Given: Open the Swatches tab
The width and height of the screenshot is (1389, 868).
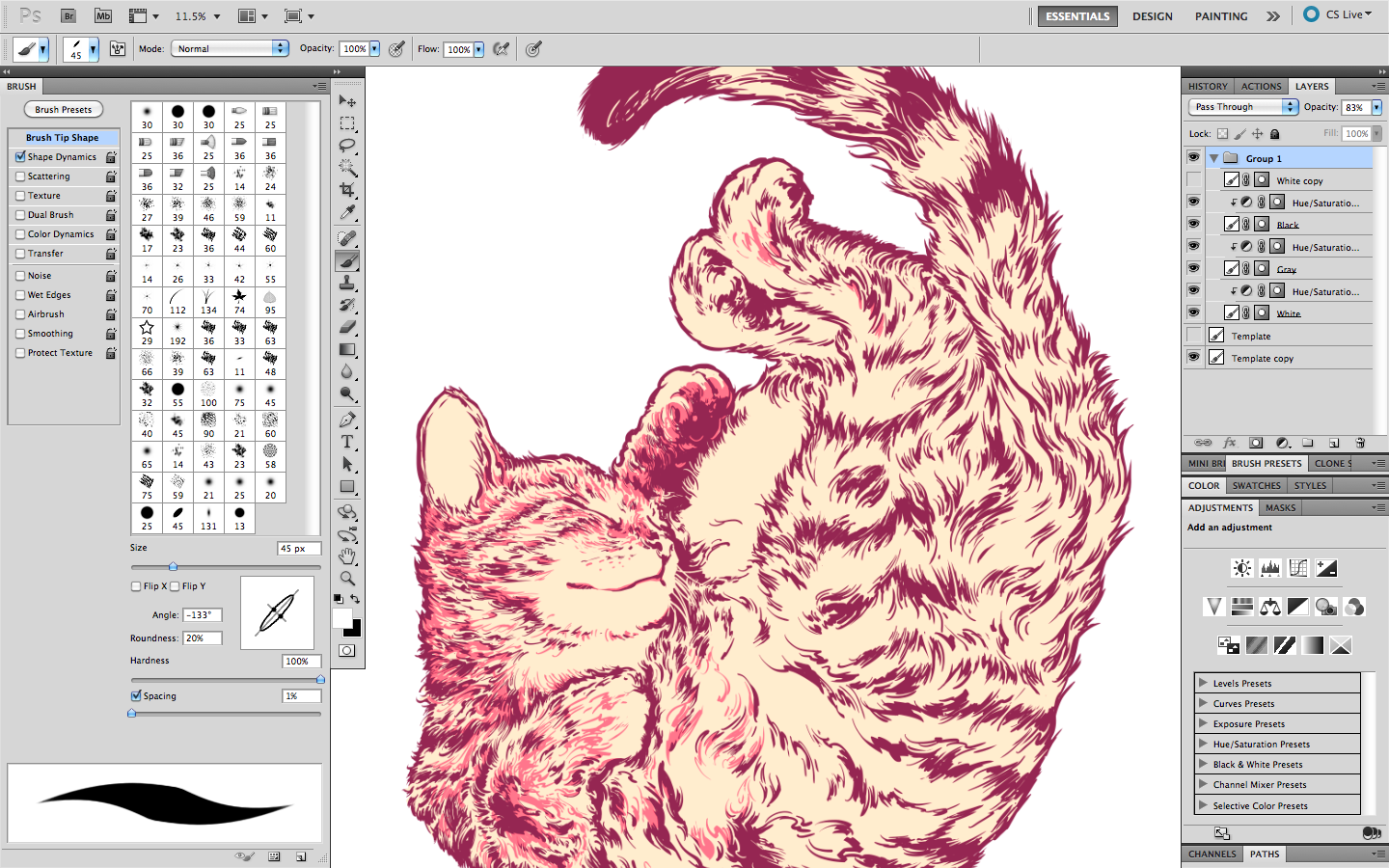Looking at the screenshot, I should point(1256,486).
